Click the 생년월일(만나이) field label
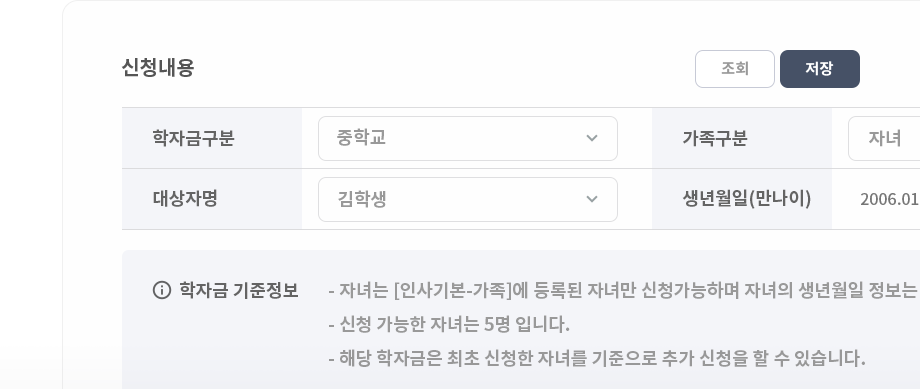The image size is (920, 389). click(x=746, y=199)
